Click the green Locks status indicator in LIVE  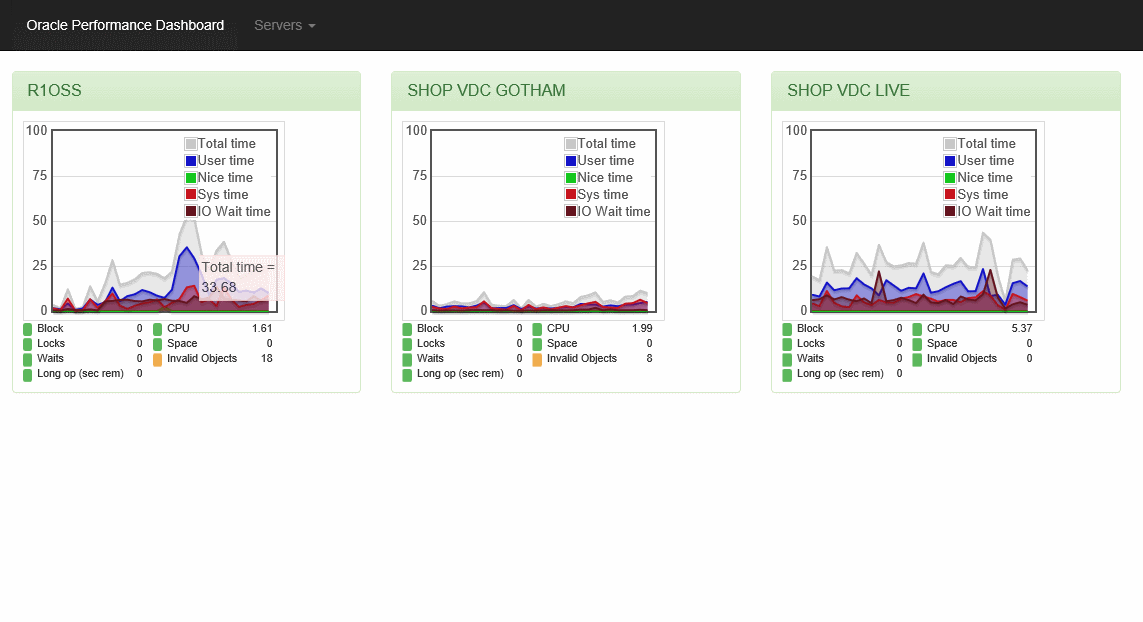click(787, 344)
